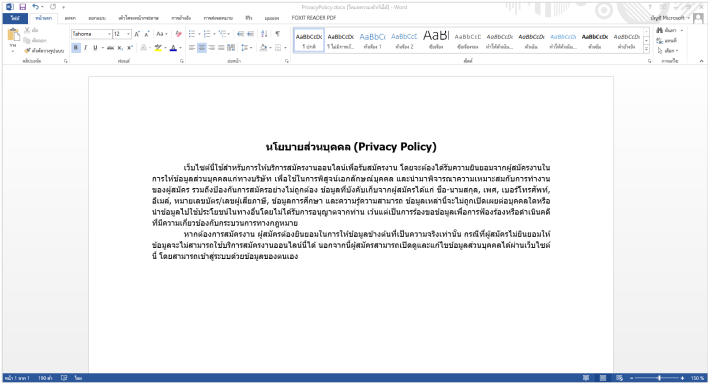708x383 pixels.
Task: Open the Design ribbon tab
Action: (x=97, y=18)
